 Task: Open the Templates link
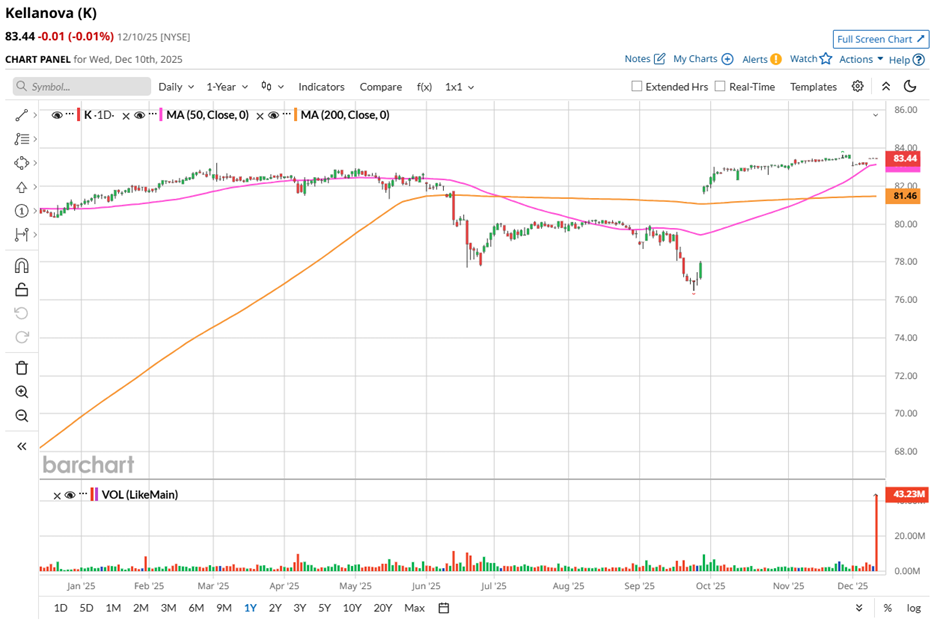[x=813, y=87]
